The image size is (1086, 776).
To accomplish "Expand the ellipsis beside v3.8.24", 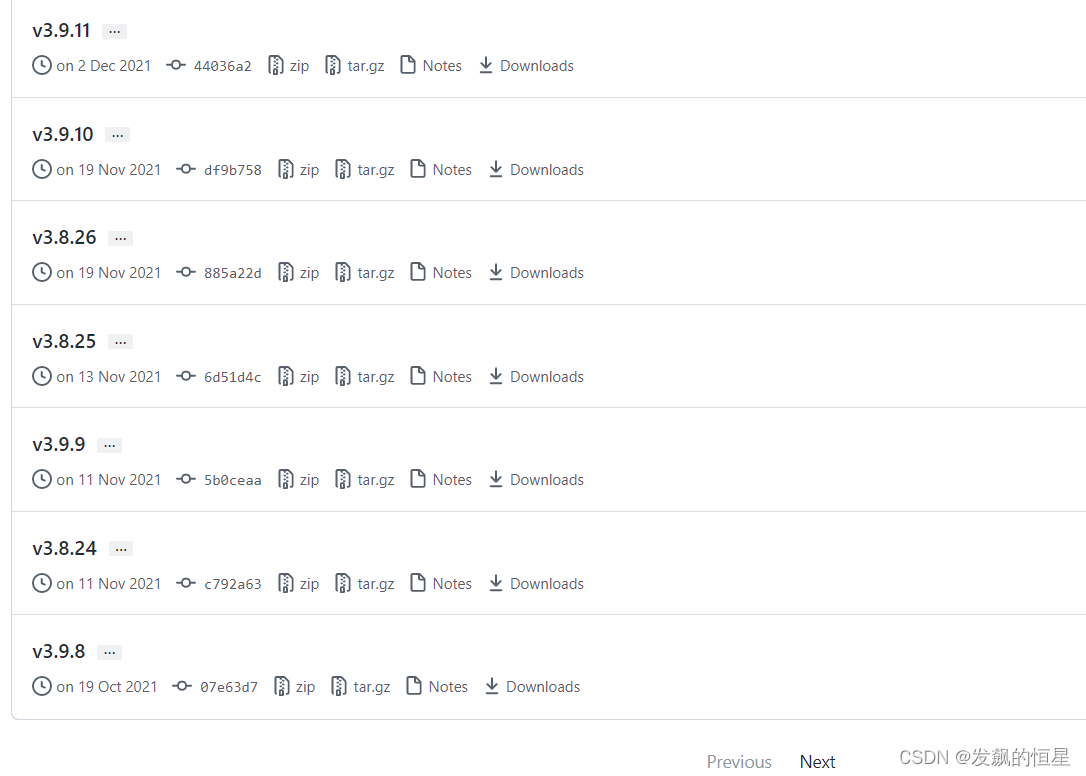I will (121, 549).
